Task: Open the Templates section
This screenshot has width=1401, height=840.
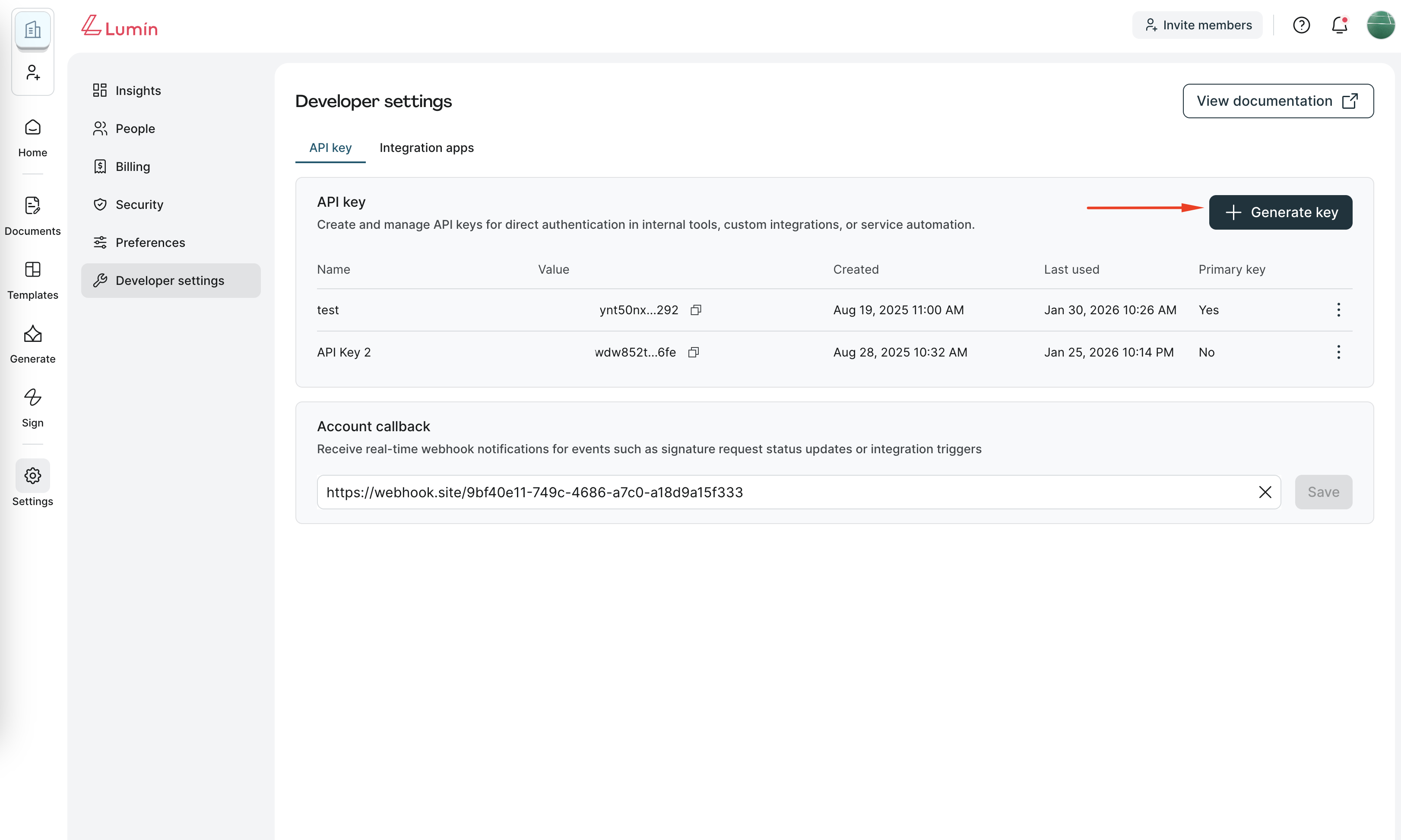Action: coord(33,280)
